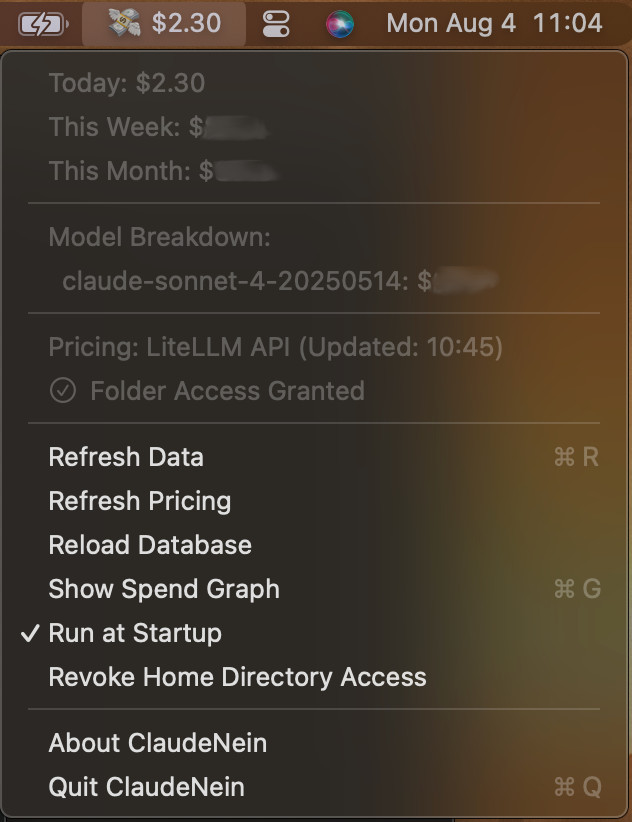Viewport: 632px width, 822px height.
Task: Click the Pricing: LiteLLM API status line
Action: coord(275,347)
